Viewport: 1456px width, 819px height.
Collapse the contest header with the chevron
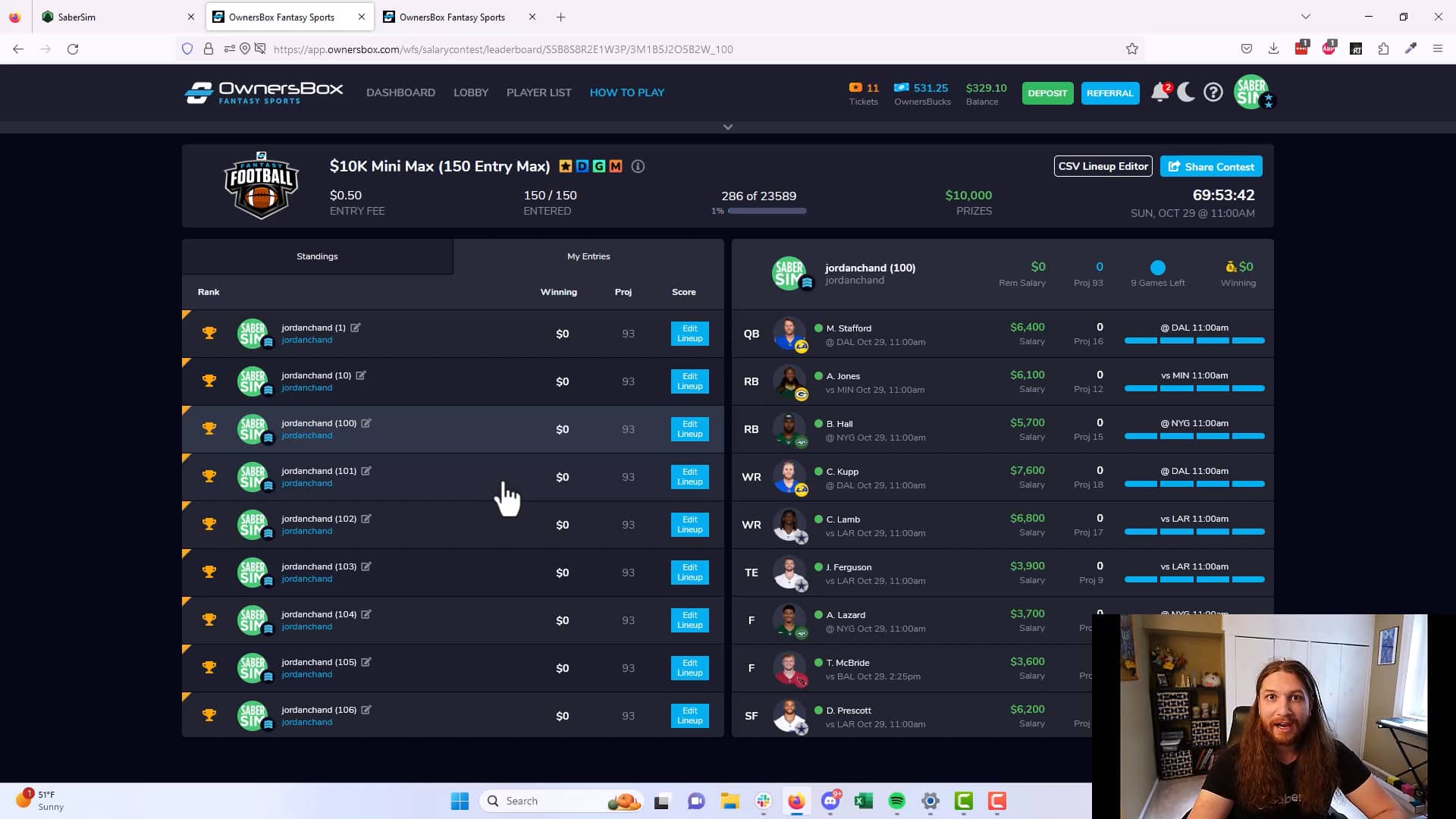click(727, 126)
